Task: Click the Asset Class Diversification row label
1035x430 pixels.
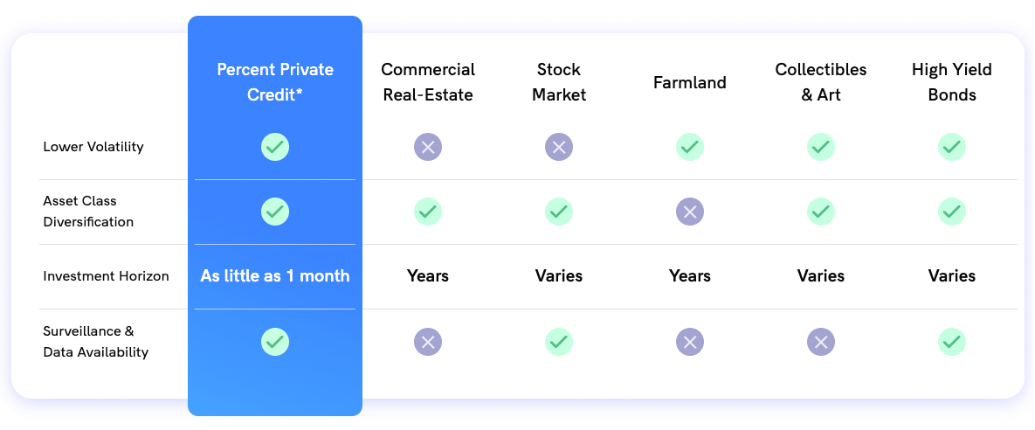Action: click(88, 211)
